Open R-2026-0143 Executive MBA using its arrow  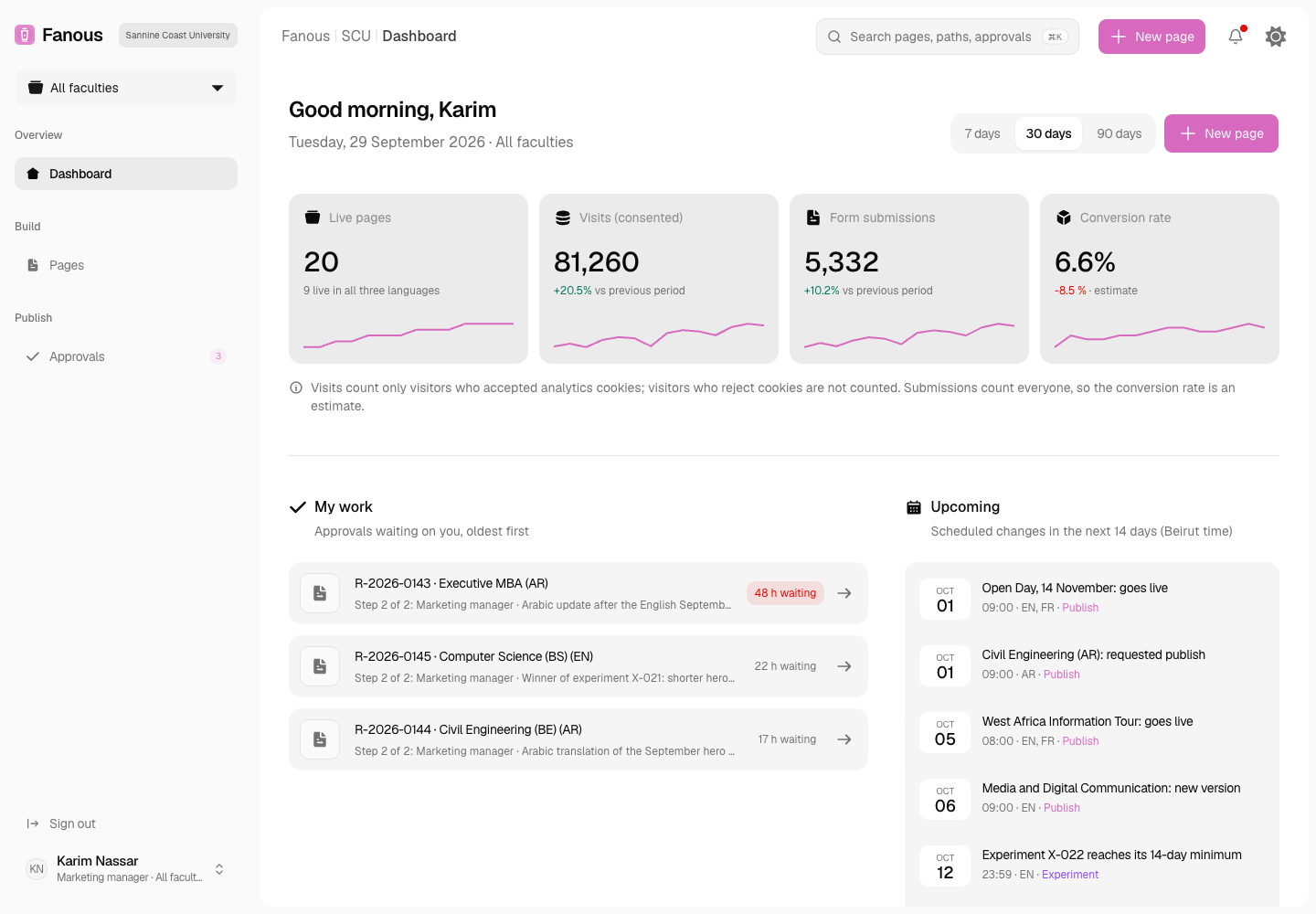tap(844, 593)
